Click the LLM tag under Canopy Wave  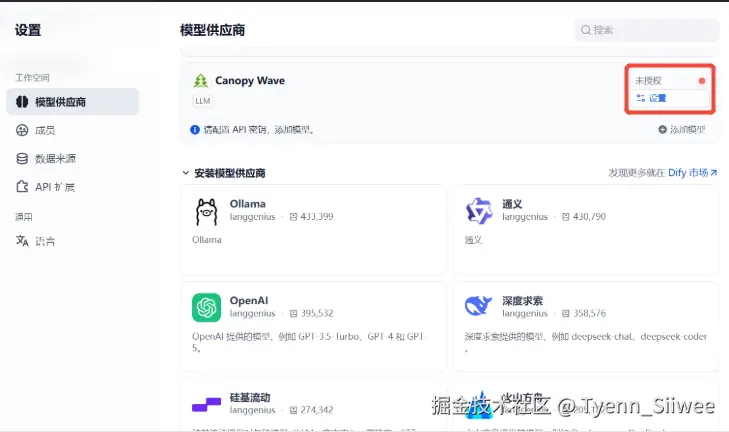point(203,101)
